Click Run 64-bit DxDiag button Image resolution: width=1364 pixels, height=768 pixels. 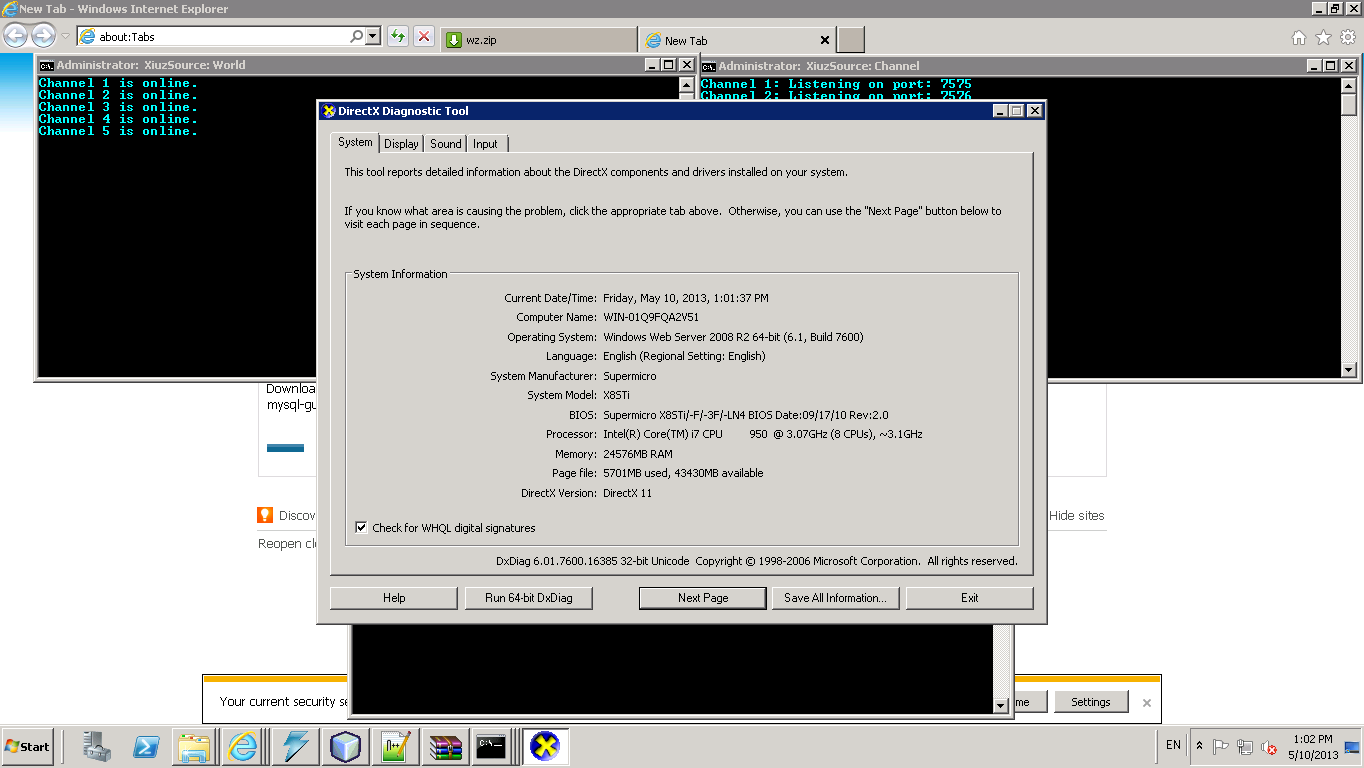[x=529, y=598]
